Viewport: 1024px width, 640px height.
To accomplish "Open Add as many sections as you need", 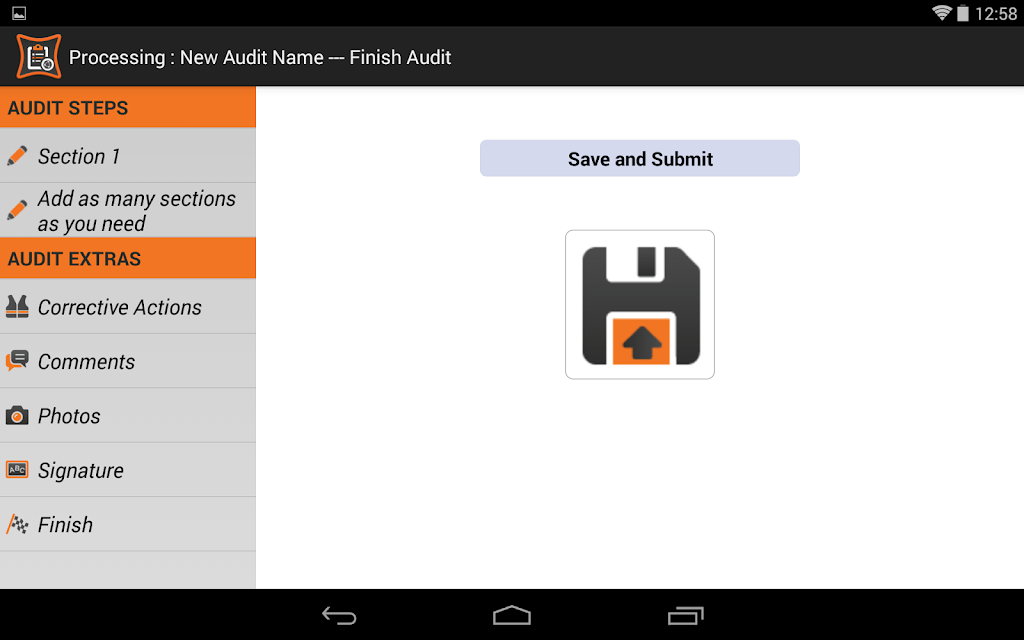I will point(128,210).
